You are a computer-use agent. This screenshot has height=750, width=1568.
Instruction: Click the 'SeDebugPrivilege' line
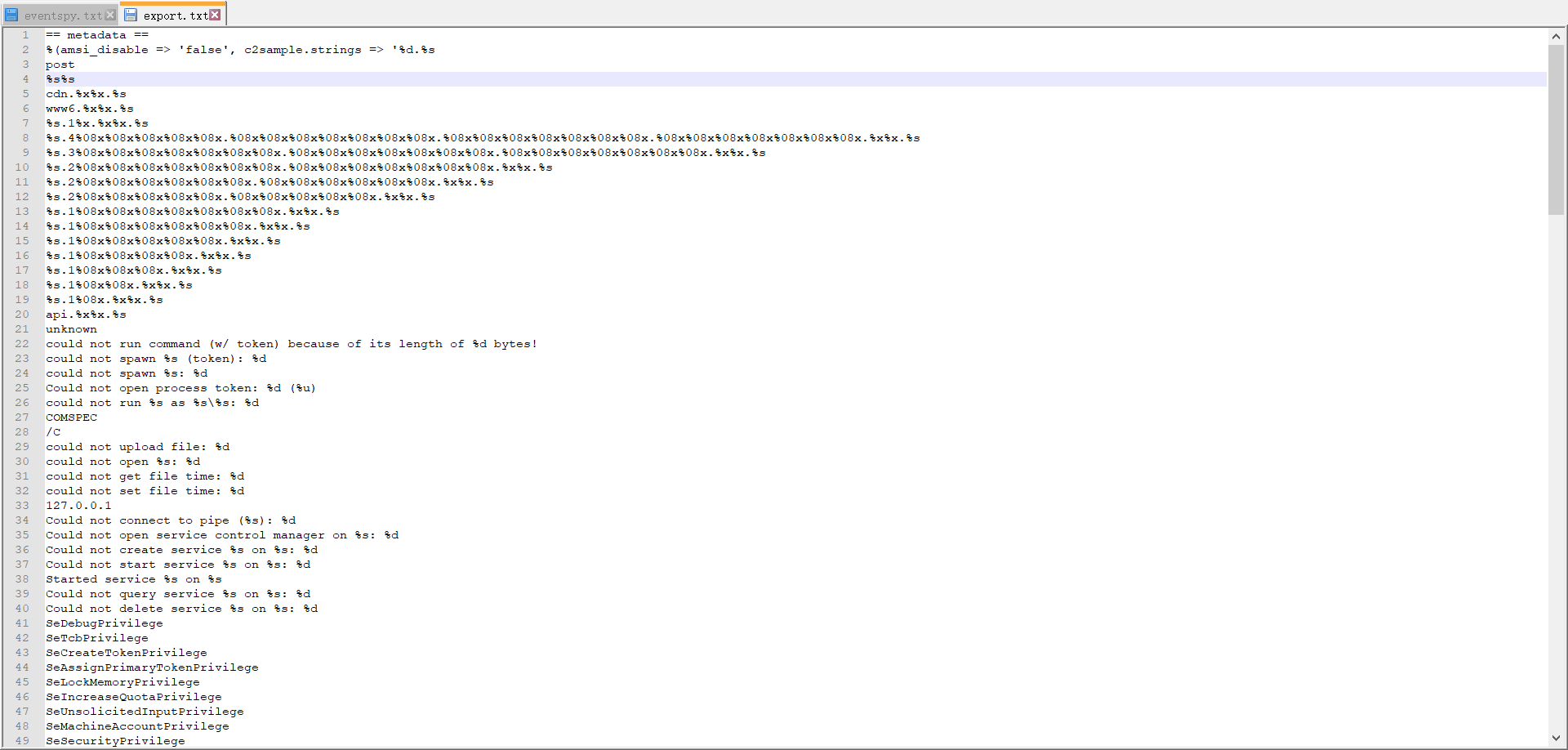point(104,623)
